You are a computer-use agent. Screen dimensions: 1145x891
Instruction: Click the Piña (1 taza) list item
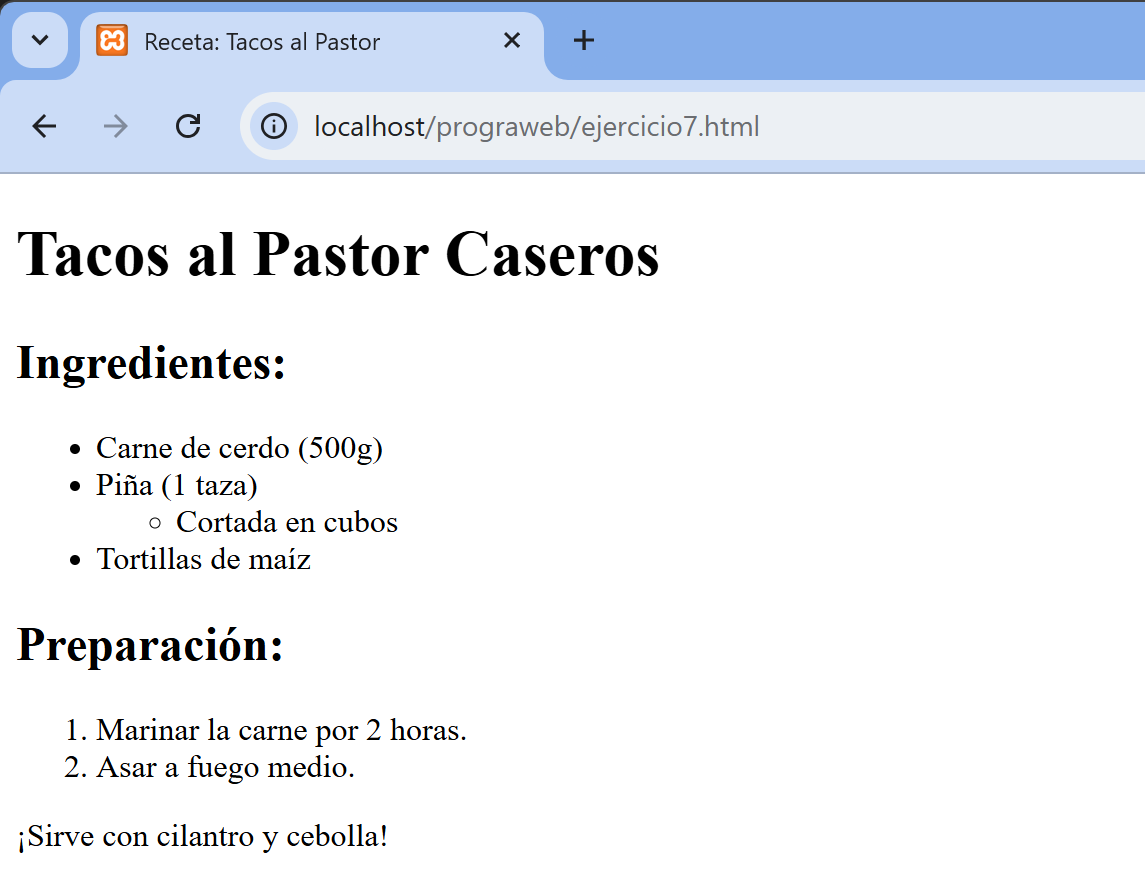coord(177,486)
